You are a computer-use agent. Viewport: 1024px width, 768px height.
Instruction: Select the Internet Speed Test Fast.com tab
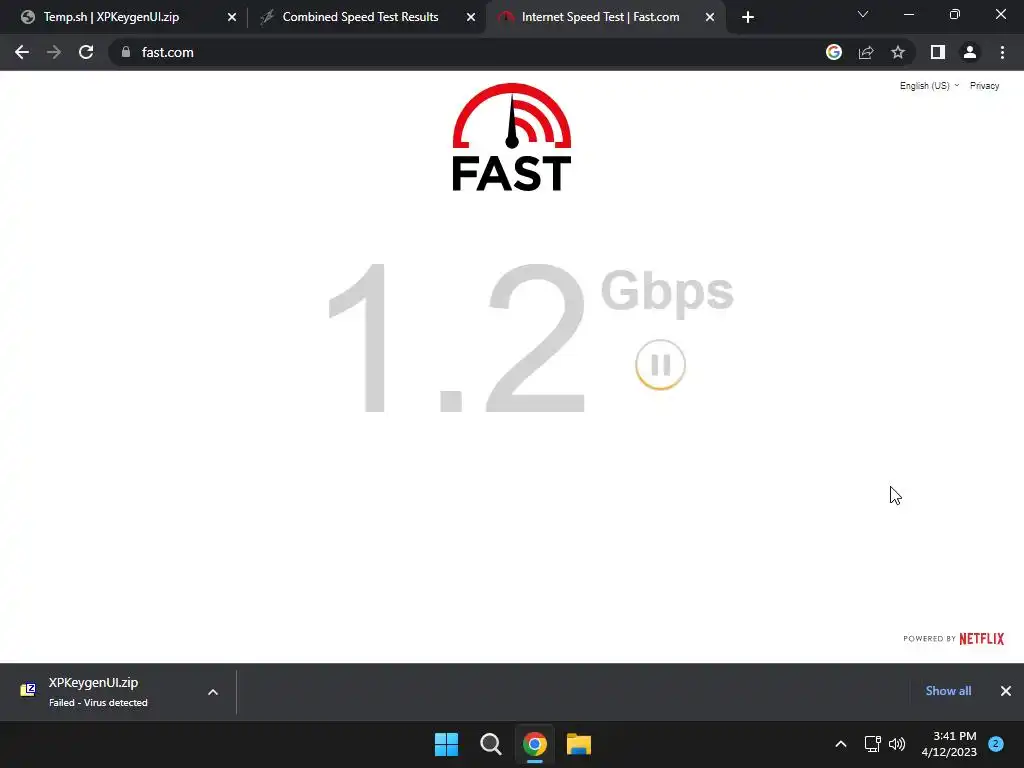point(600,17)
